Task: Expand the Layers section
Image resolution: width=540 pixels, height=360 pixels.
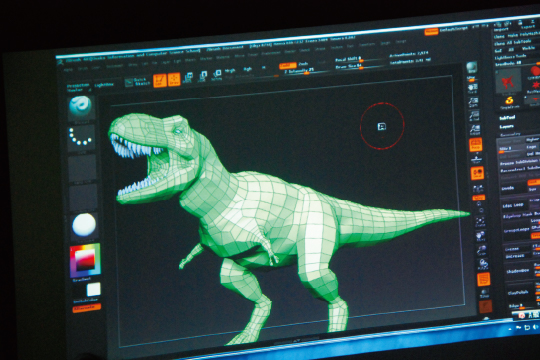Action: coord(507,127)
